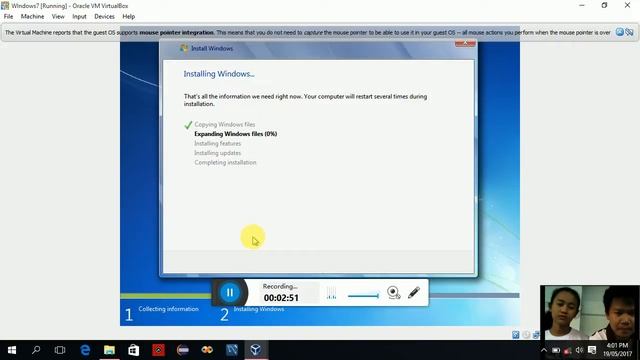Click the orange binoculars app icon on taskbar
640x360 pixels.
207,350
